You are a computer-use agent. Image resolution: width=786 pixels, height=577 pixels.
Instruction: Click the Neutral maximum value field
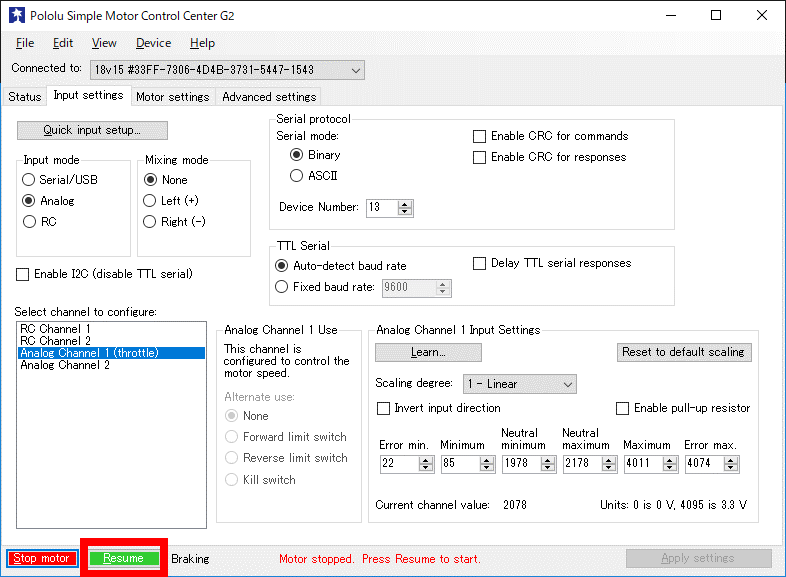coord(583,464)
